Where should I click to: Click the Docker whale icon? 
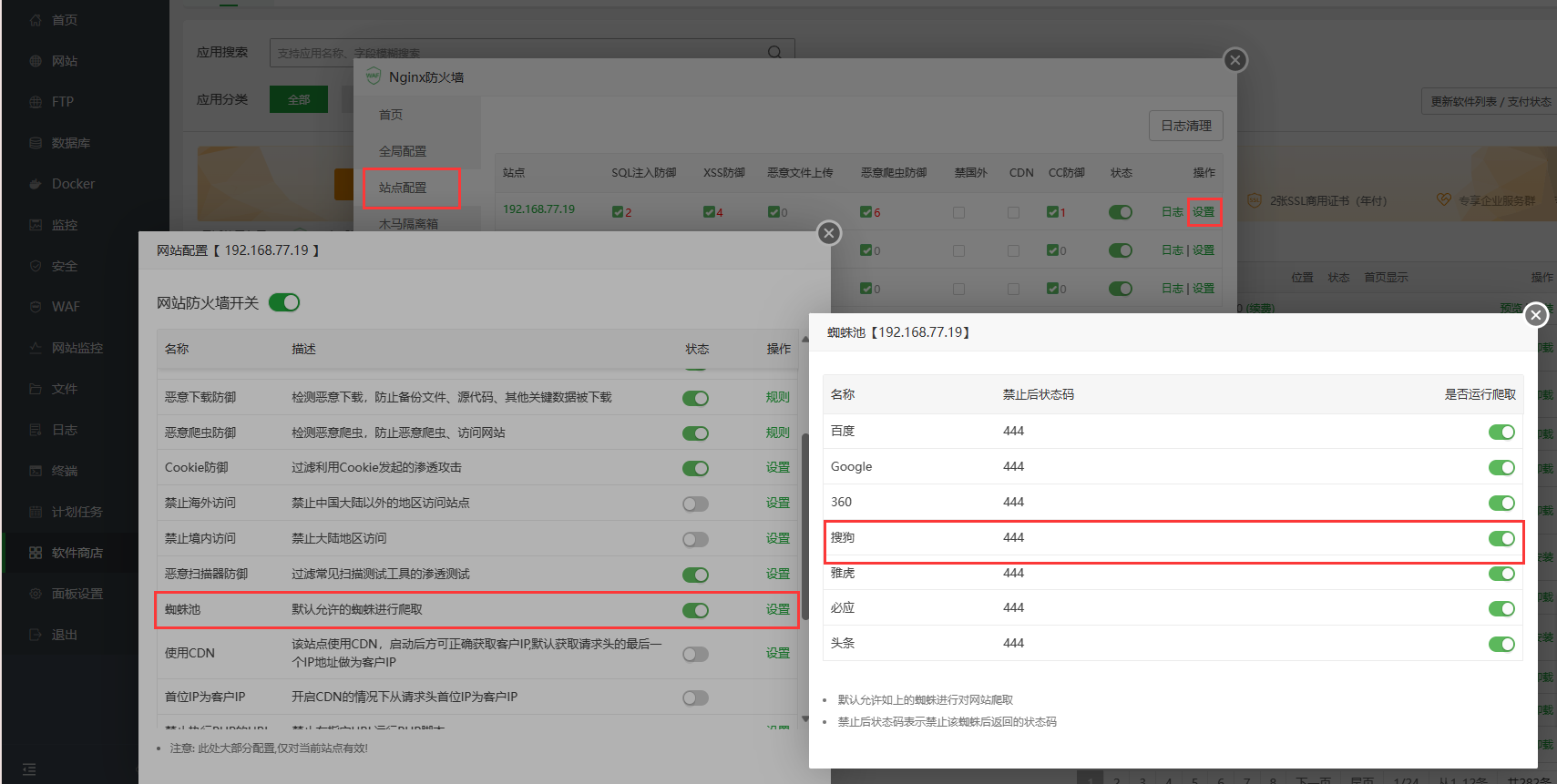[36, 184]
